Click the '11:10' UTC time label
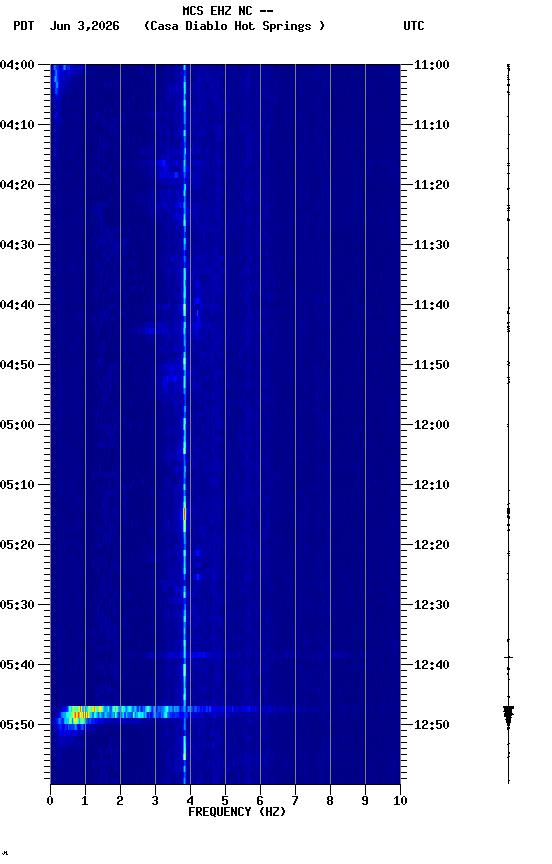 click(432, 125)
